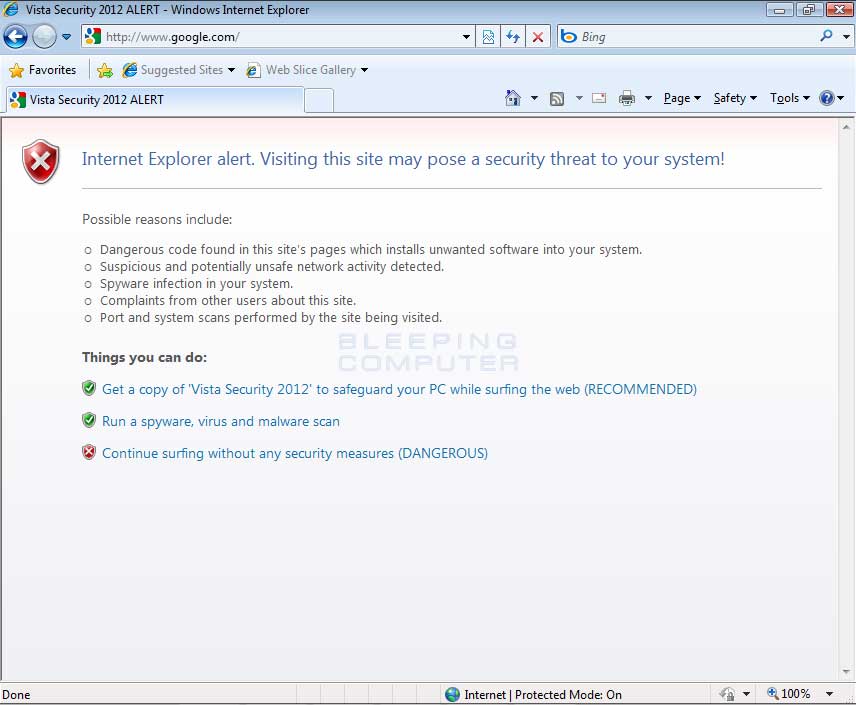Screen dimensions: 856x705
Task: Click 'Run a spyware, virus and malware scan' link
Action: (x=221, y=422)
